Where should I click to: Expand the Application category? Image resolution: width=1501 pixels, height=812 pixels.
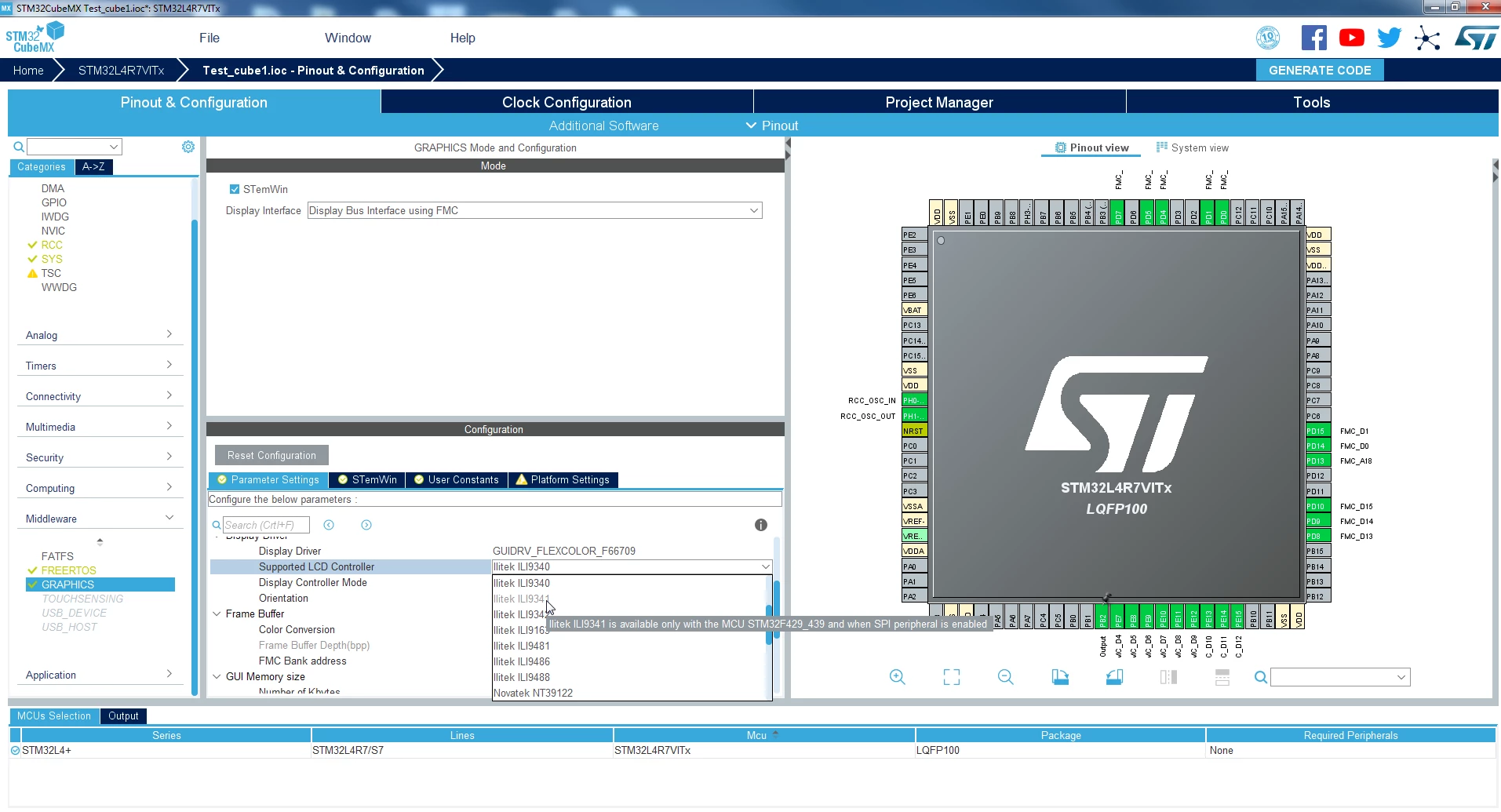tap(99, 675)
